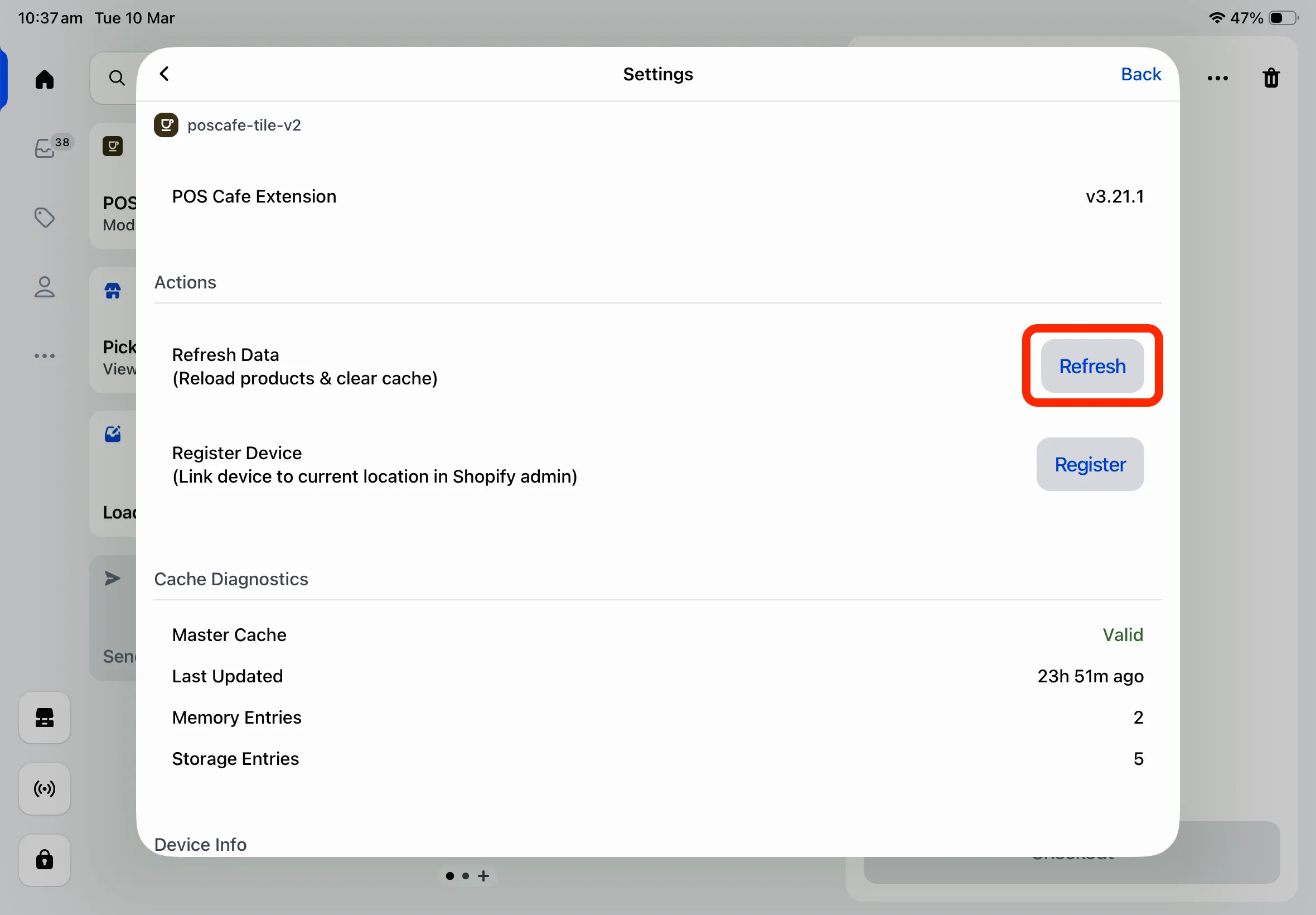The width and height of the screenshot is (1316, 915).
Task: Tap the blue edit note tile icon
Action: pos(113,434)
